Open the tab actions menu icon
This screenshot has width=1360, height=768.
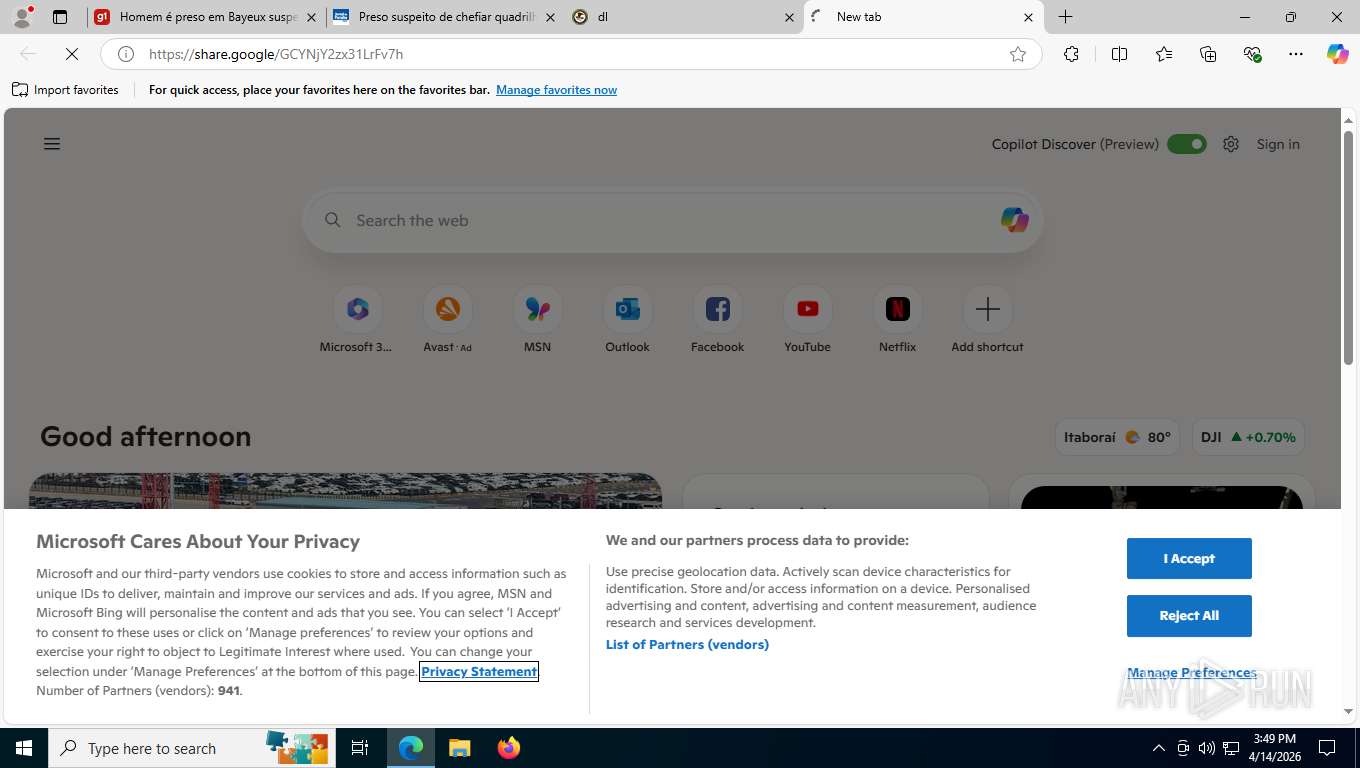[x=60, y=17]
